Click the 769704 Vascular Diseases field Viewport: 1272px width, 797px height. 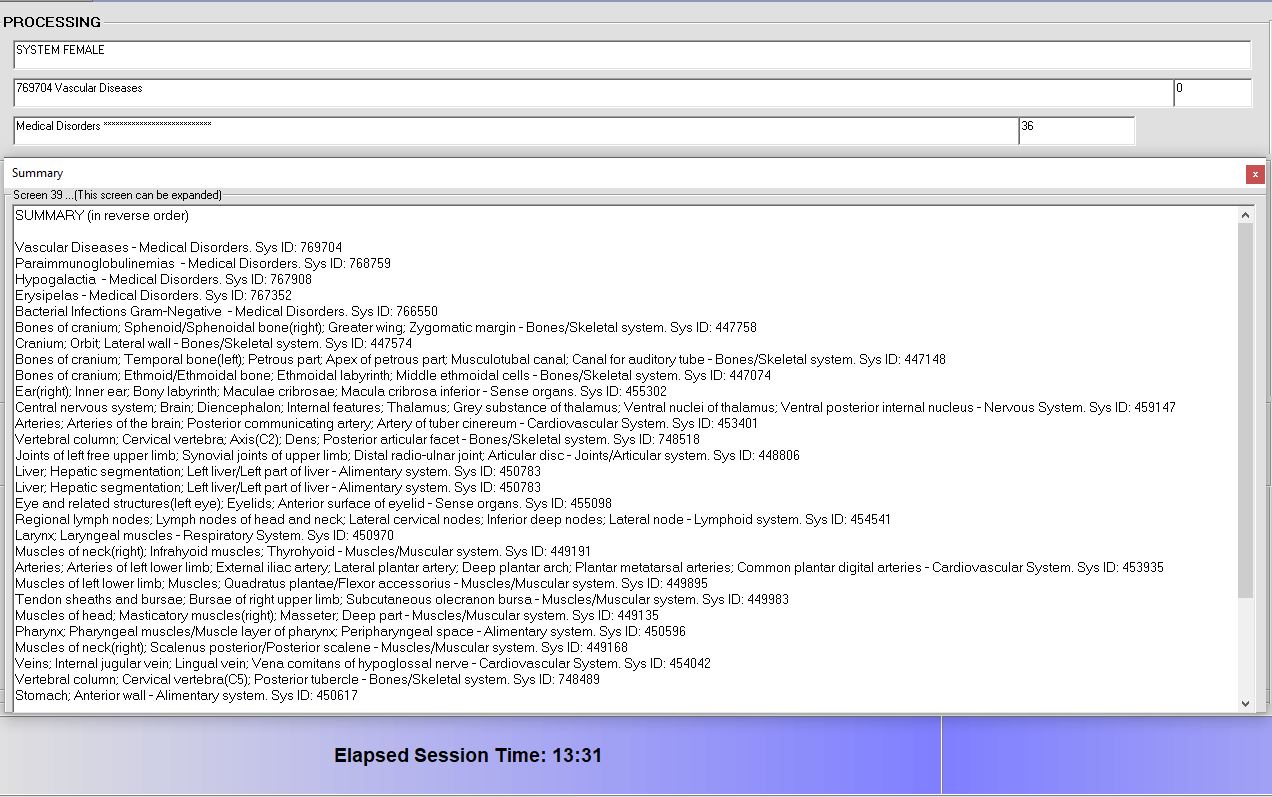coord(592,92)
